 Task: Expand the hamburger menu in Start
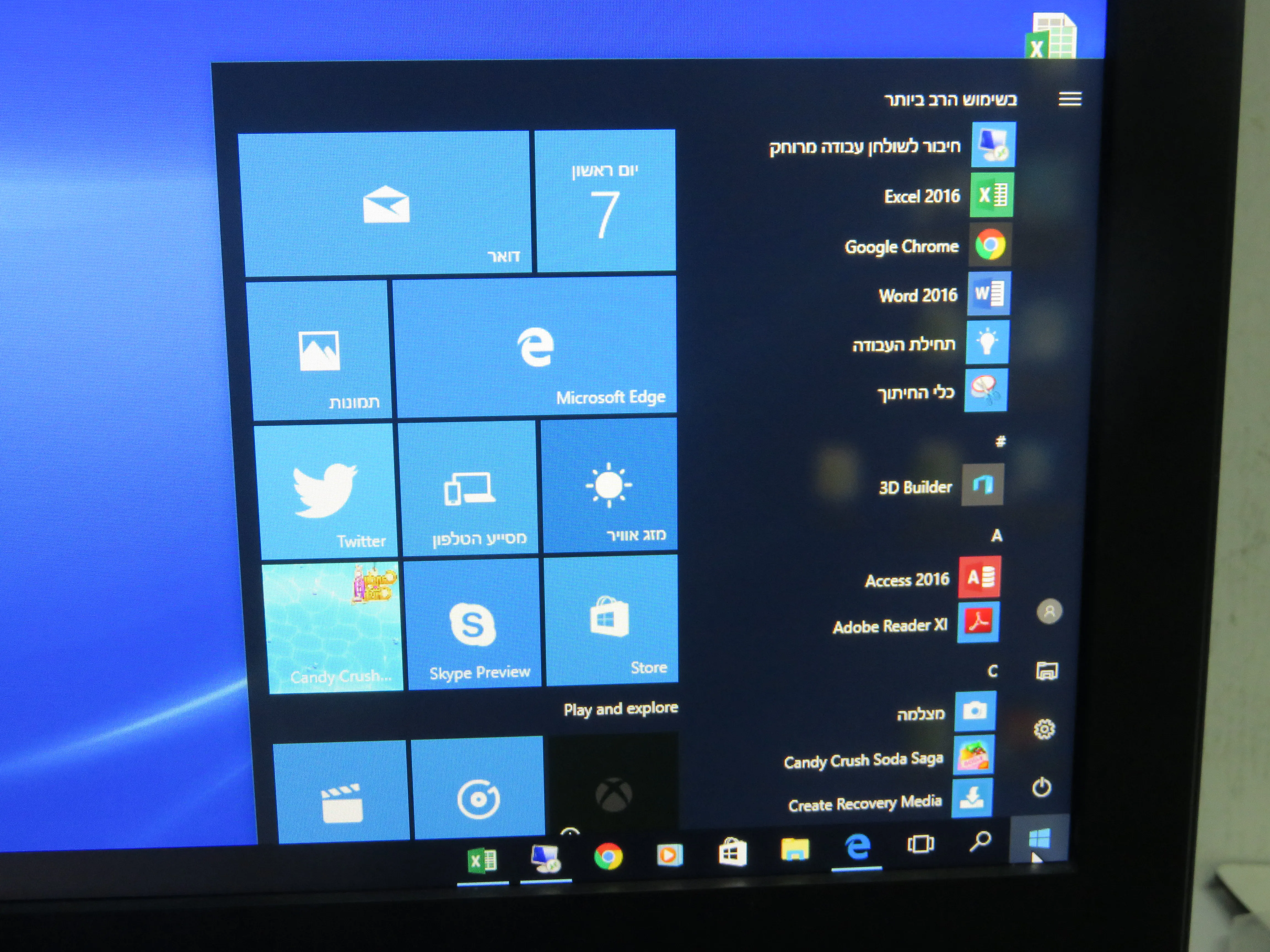(1070, 99)
